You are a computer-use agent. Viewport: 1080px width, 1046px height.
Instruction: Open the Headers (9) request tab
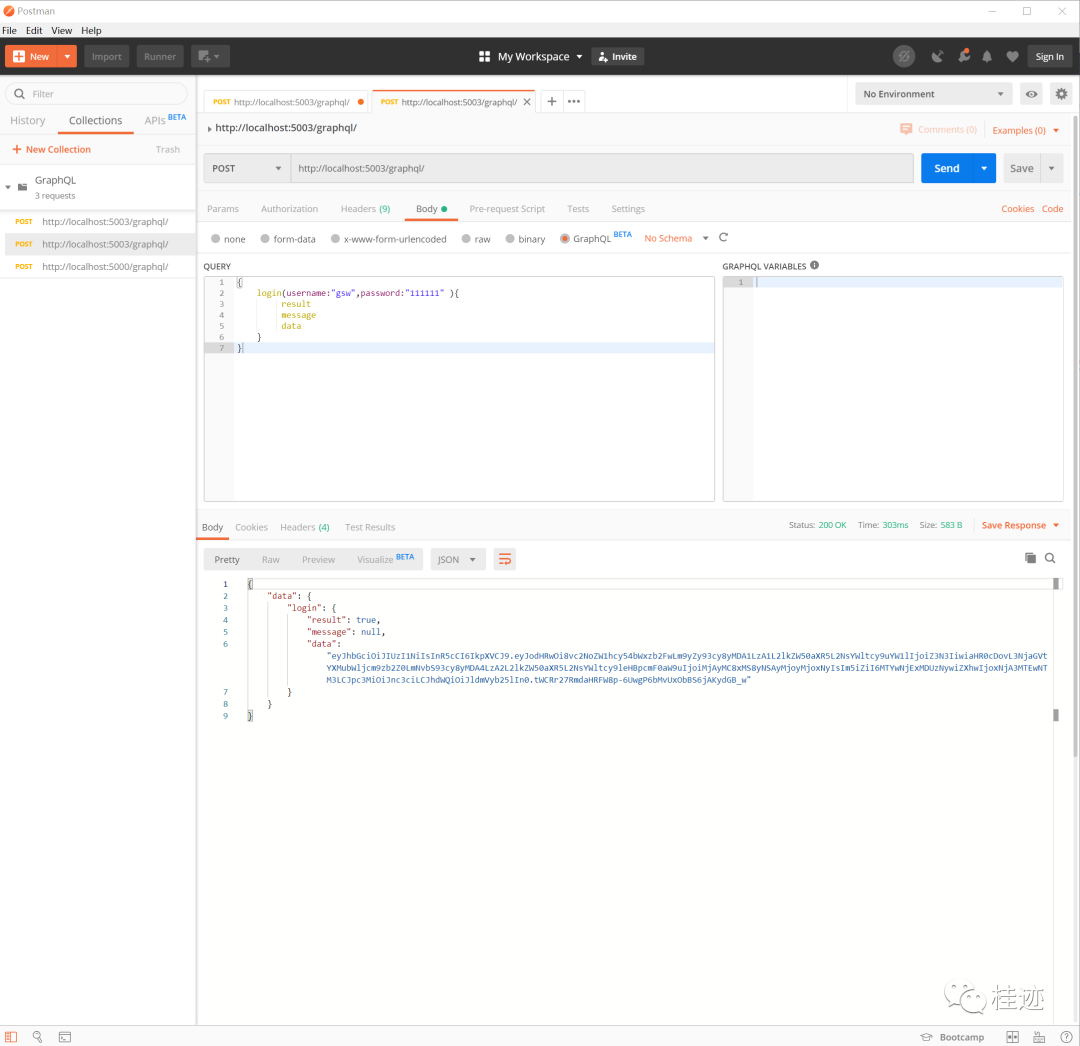point(365,209)
